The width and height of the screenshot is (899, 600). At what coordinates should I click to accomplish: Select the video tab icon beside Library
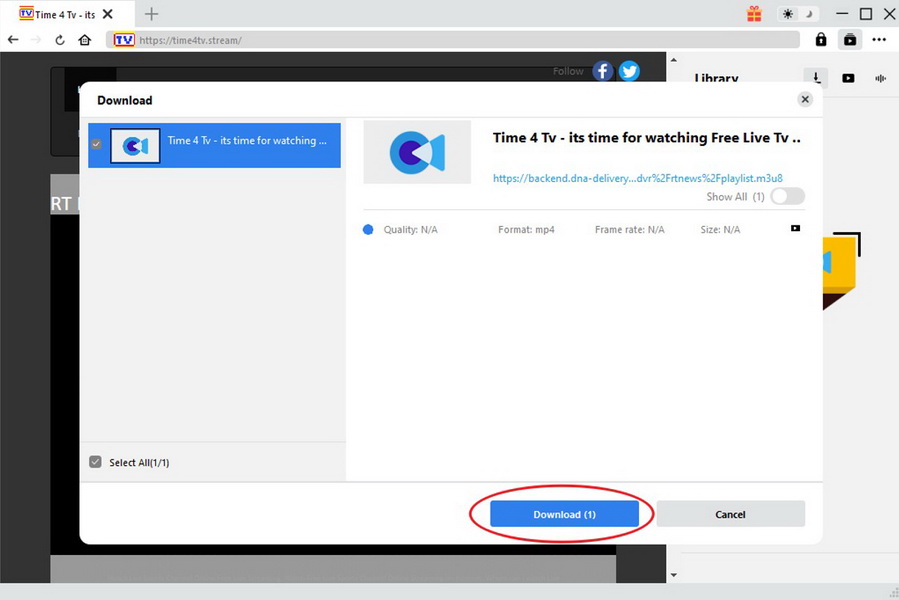848,78
